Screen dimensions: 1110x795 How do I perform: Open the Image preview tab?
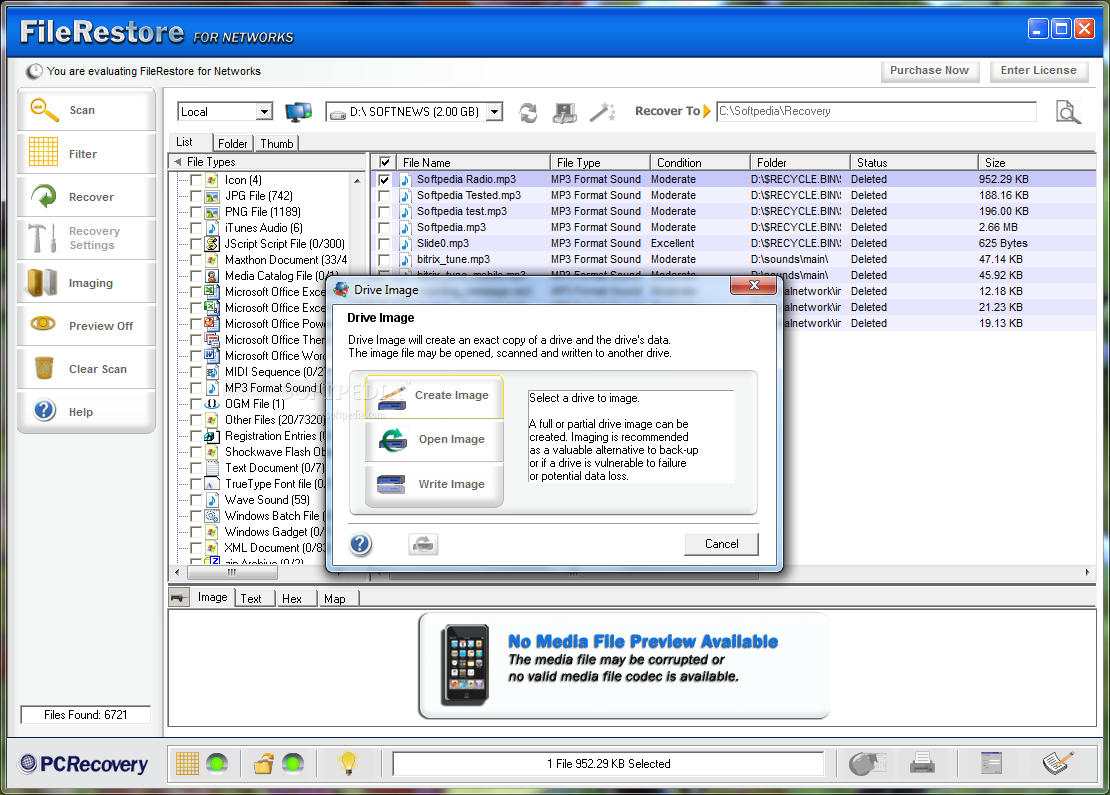[212, 597]
